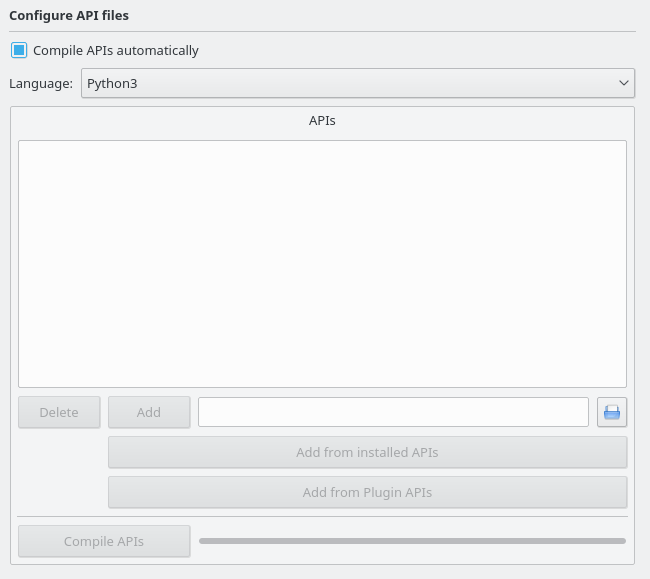
Task: Click the separator line under the page heading
Action: [x=322, y=31]
